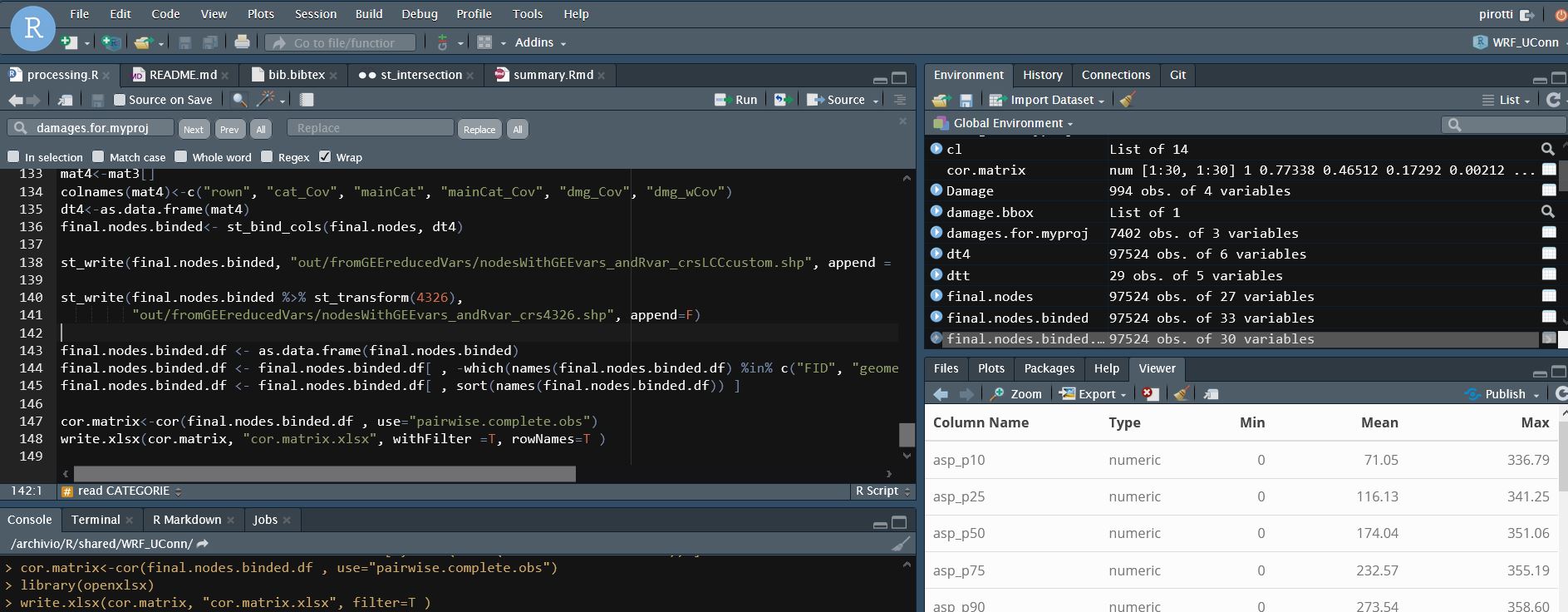Click the Environment search box
The image size is (1568, 612).
(x=1503, y=124)
